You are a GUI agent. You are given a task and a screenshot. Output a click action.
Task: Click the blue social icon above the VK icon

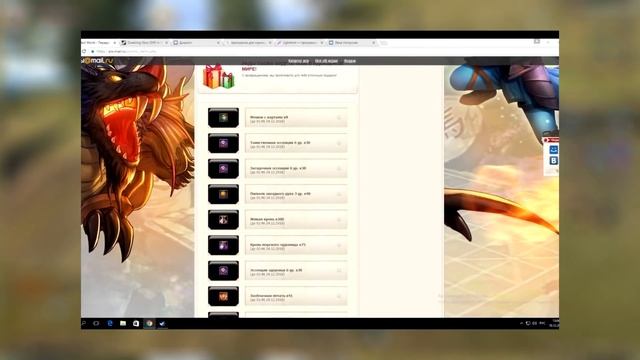click(553, 149)
